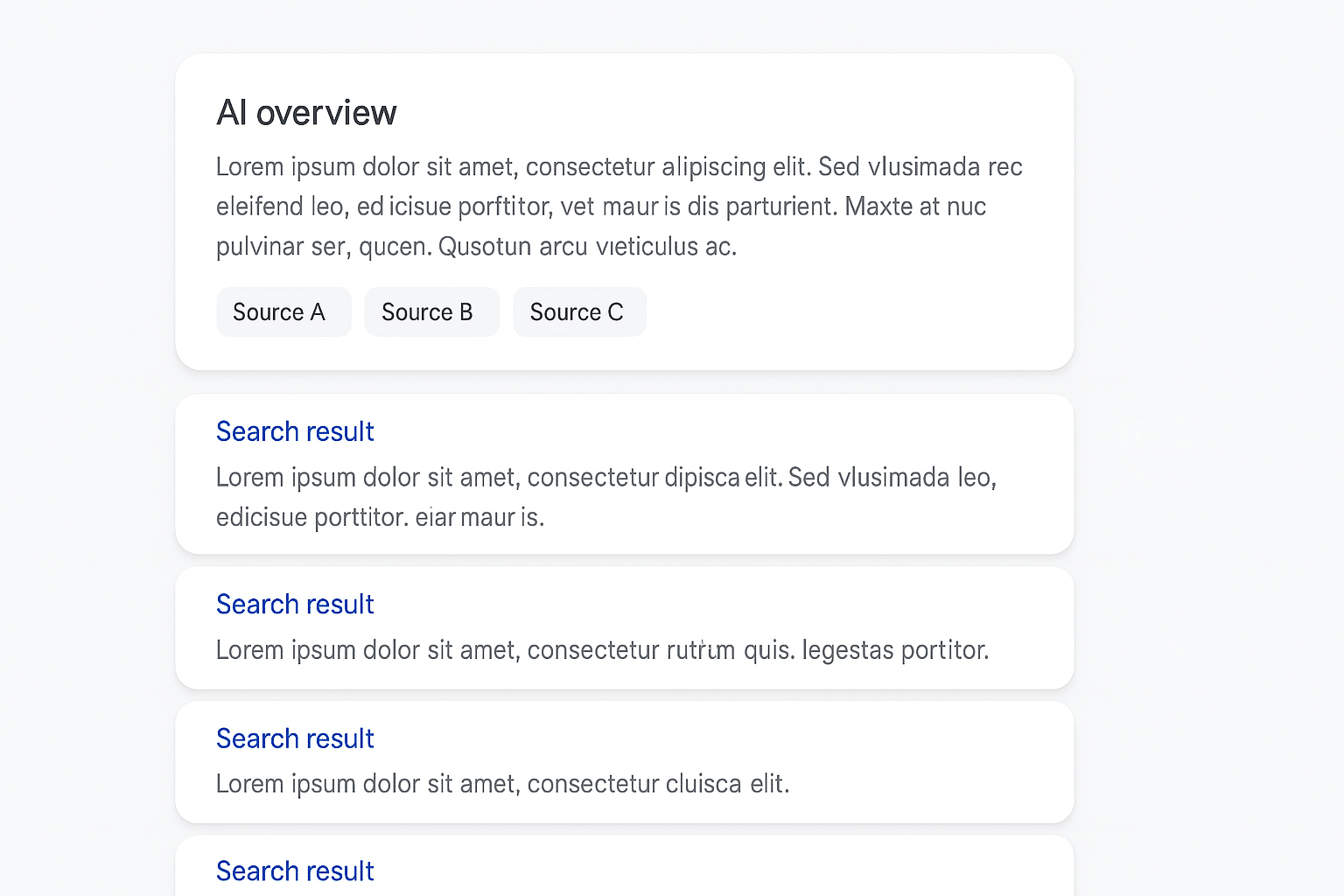
Task: Click AI overview line starting 'pulvinar ser, qucen'
Action: point(476,247)
